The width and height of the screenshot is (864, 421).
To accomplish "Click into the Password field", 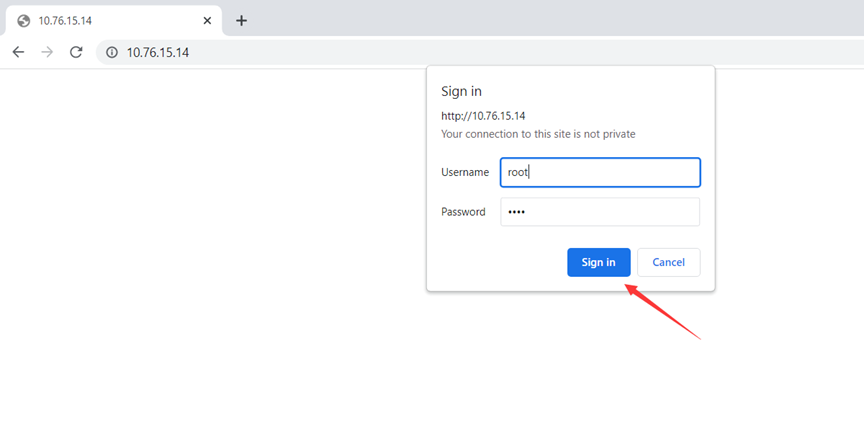I will (x=600, y=212).
